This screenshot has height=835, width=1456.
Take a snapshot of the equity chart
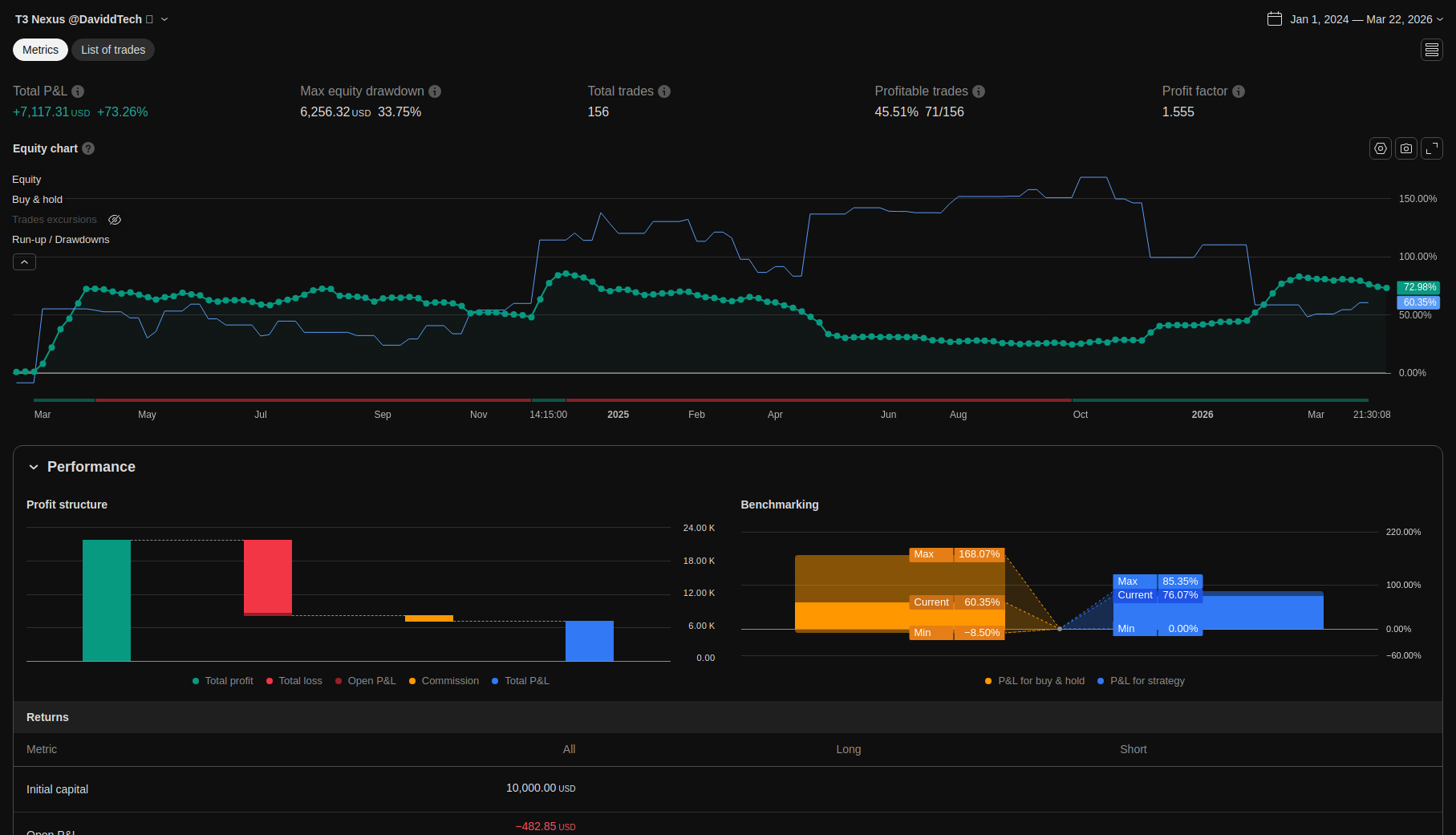click(x=1405, y=148)
